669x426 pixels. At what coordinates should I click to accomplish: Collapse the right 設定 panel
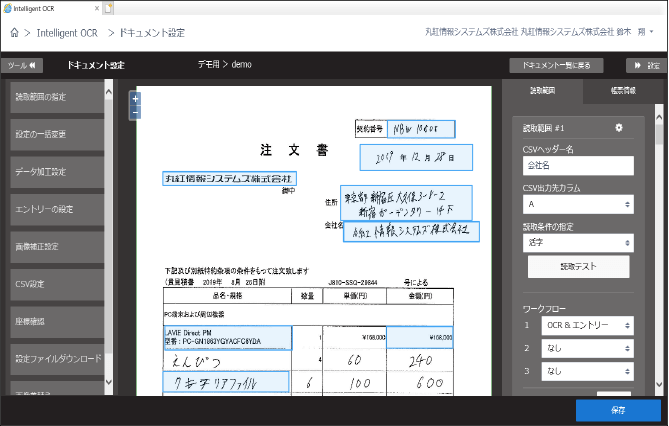pyautogui.click(x=646, y=66)
